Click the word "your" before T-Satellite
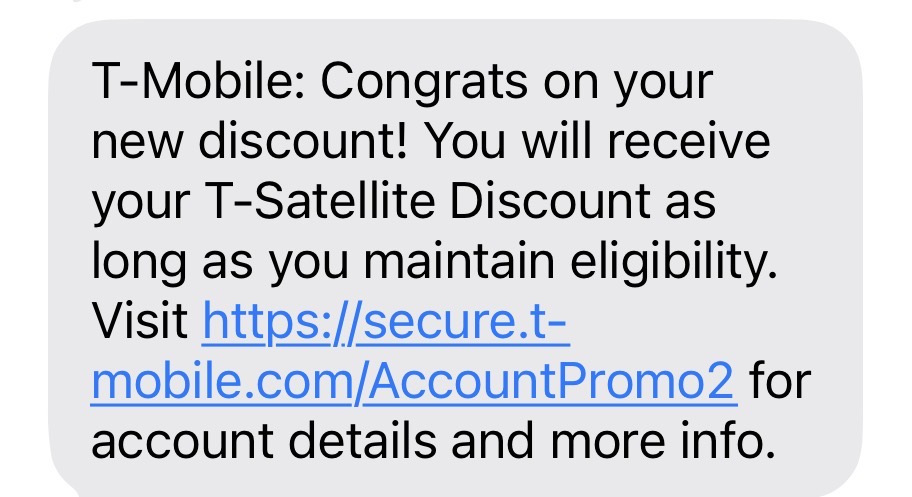 pyautogui.click(x=137, y=202)
